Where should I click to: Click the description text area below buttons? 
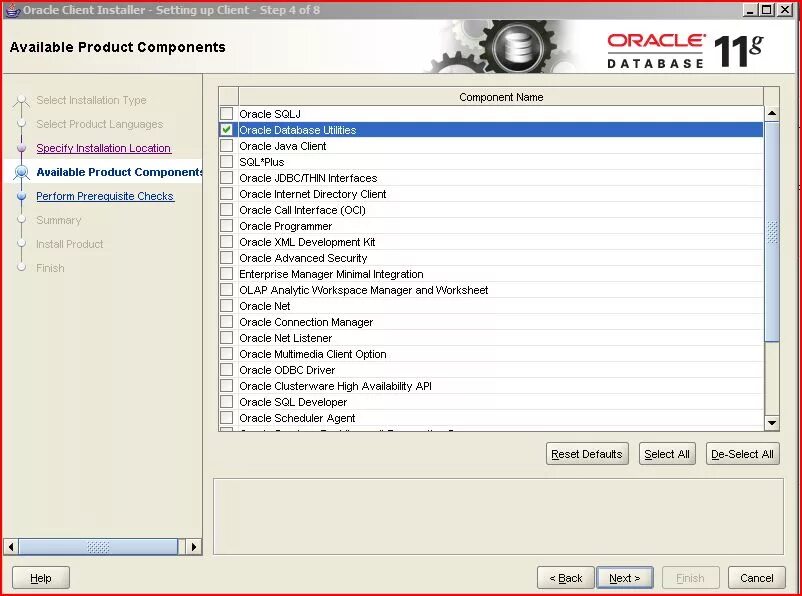tap(498, 516)
